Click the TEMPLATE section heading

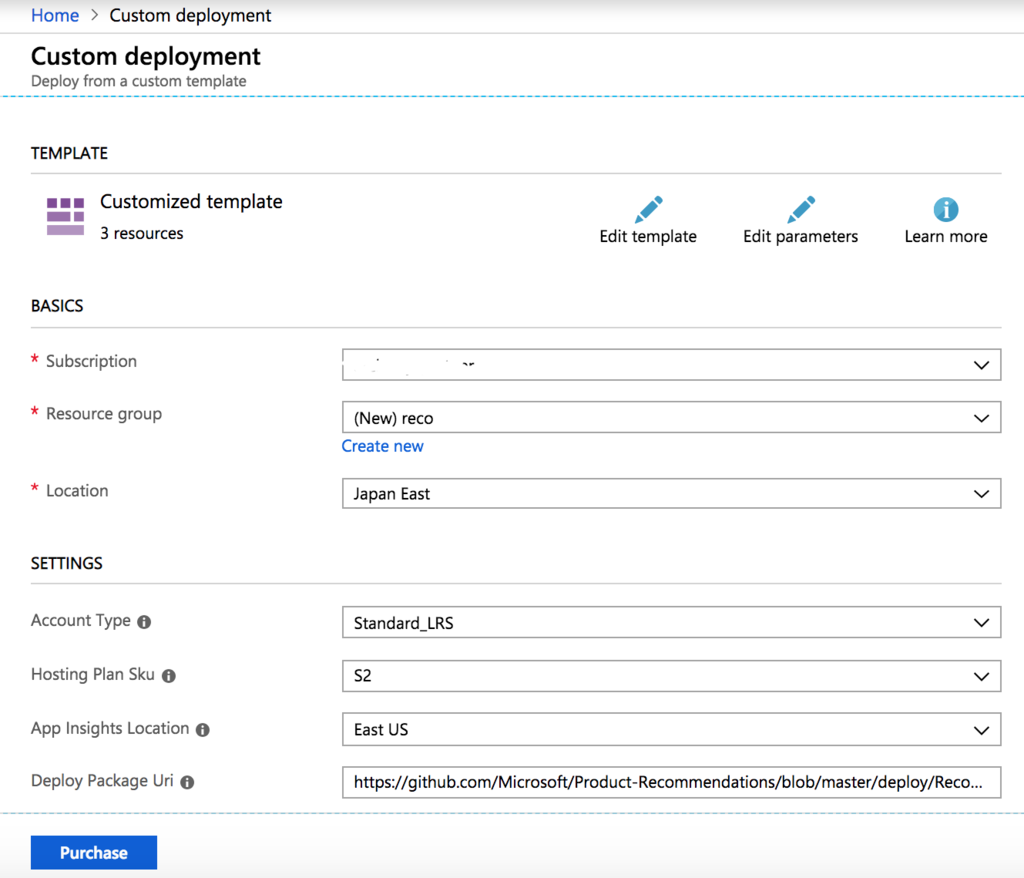pyautogui.click(x=69, y=154)
